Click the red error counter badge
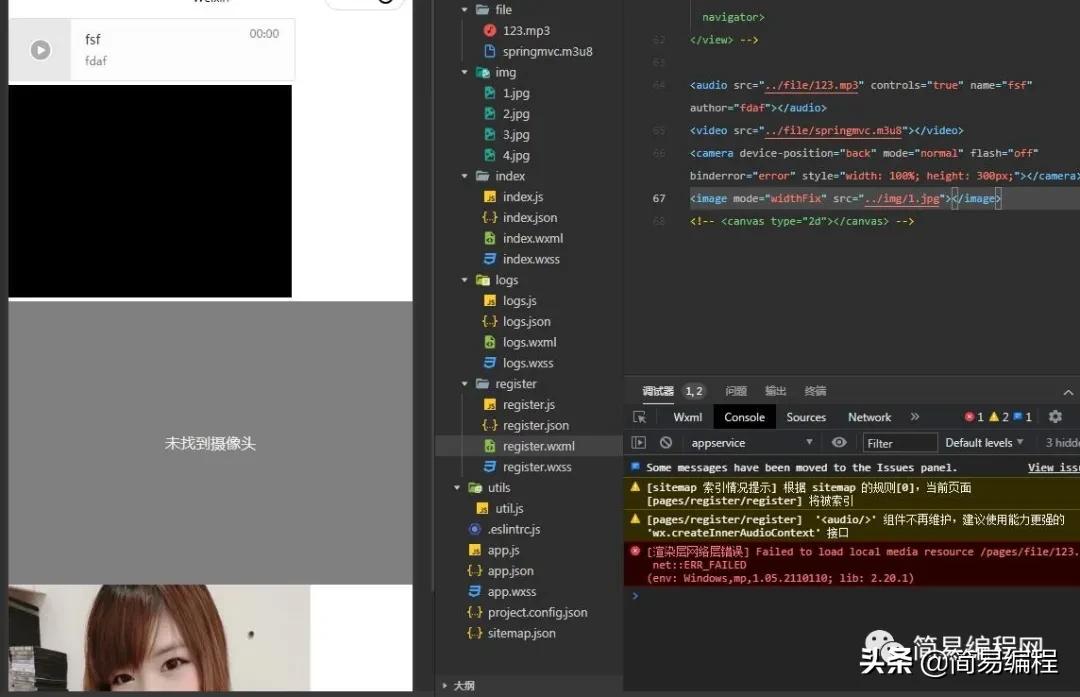This screenshot has width=1080, height=697. 972,417
